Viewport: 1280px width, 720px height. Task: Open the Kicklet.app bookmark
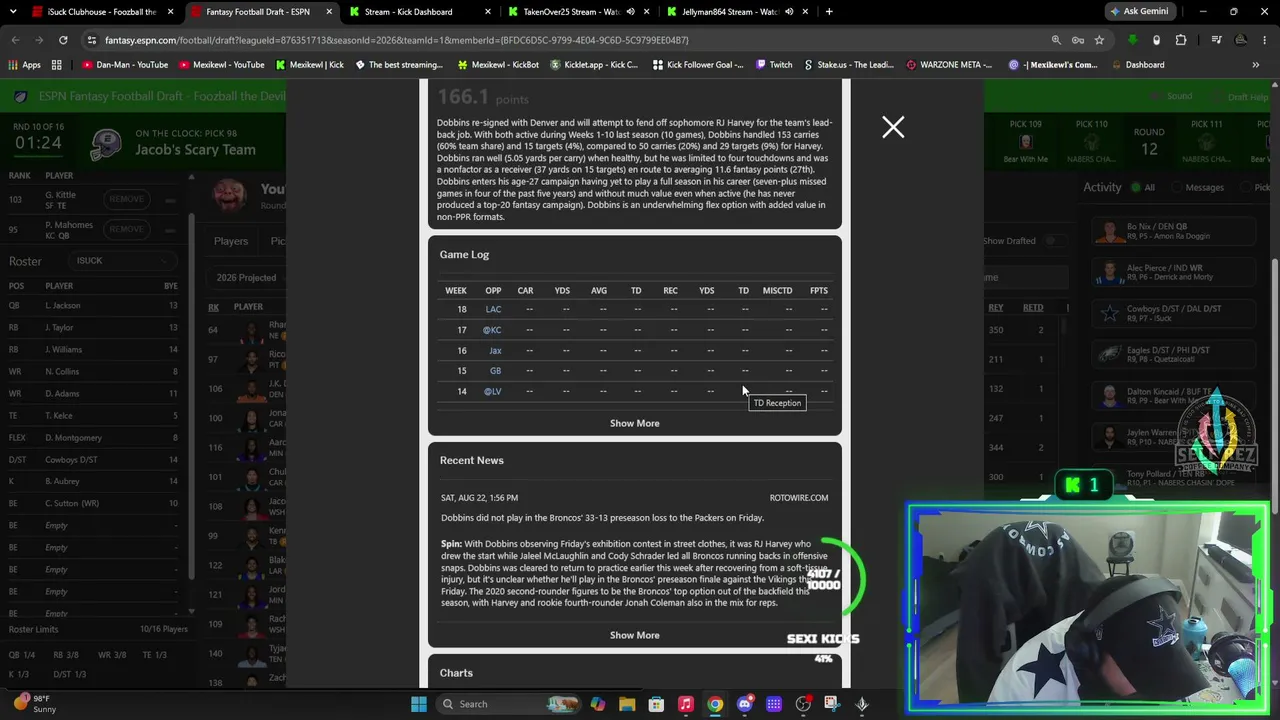tap(592, 65)
